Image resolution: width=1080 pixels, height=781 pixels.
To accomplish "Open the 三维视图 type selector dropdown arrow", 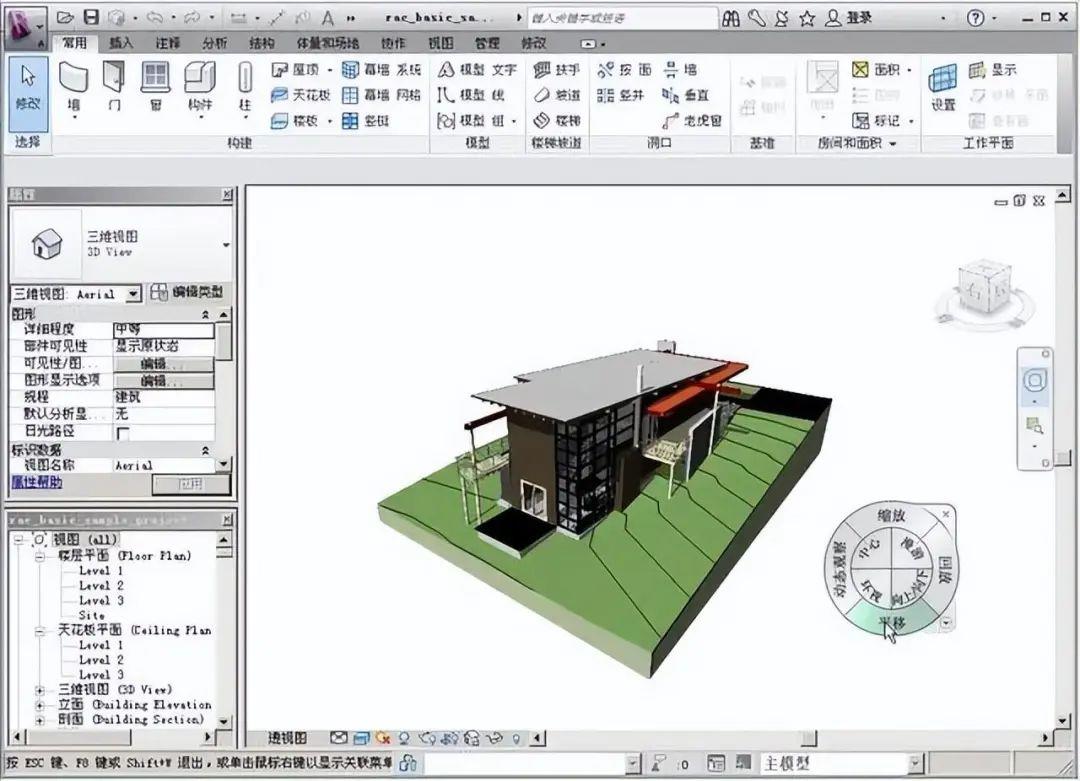I will pyautogui.click(x=226, y=245).
